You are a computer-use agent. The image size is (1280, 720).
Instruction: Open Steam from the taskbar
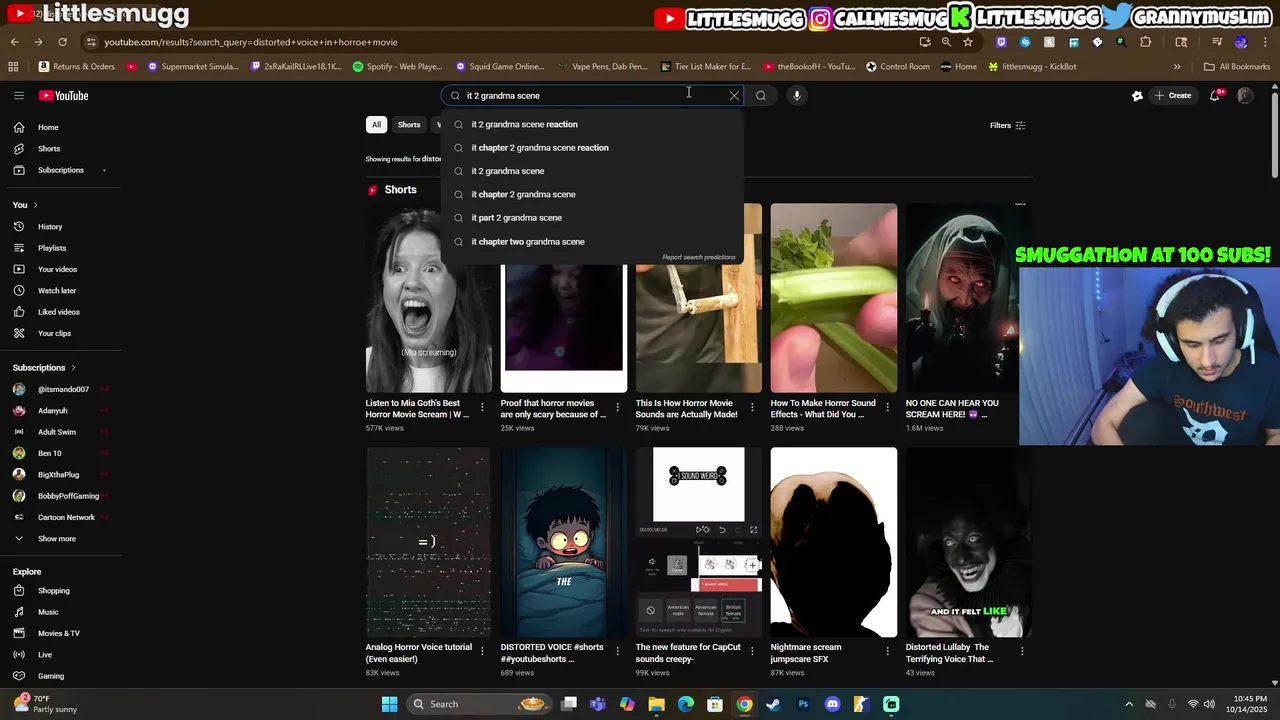point(773,704)
